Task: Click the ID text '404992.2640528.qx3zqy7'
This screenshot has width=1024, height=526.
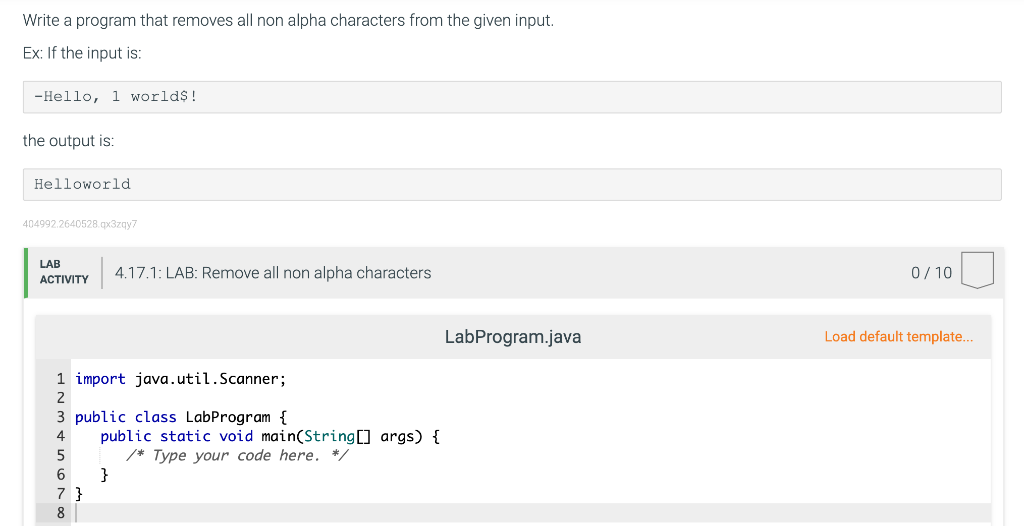Action: coord(80,224)
